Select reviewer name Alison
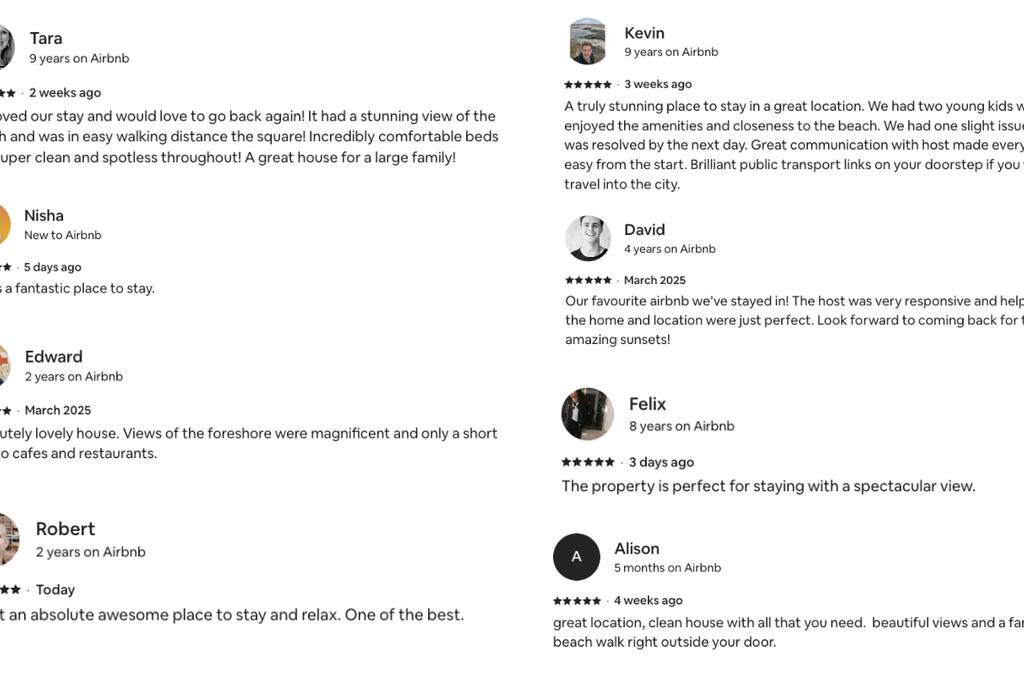1024x683 pixels. tap(636, 549)
